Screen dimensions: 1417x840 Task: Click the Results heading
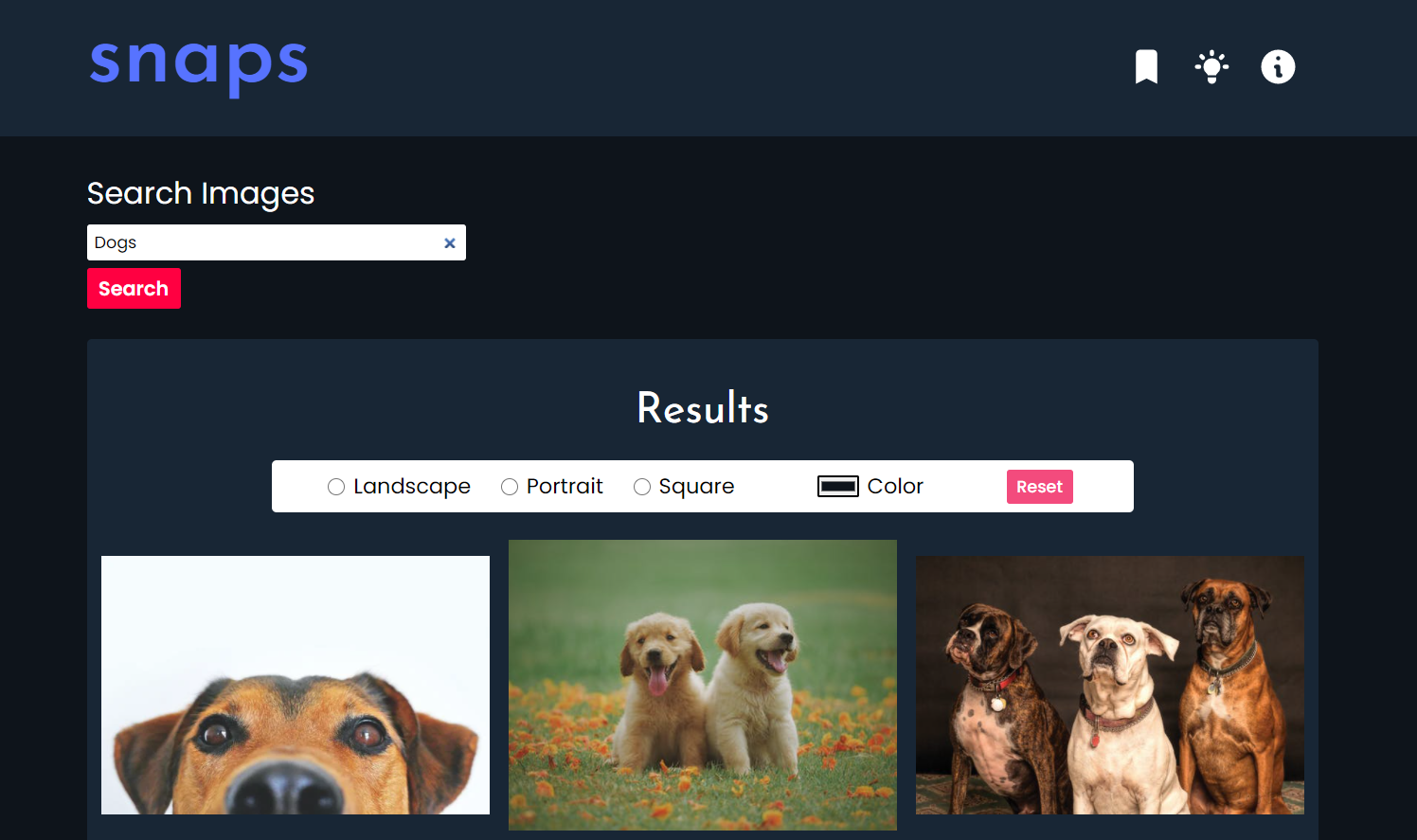coord(703,408)
